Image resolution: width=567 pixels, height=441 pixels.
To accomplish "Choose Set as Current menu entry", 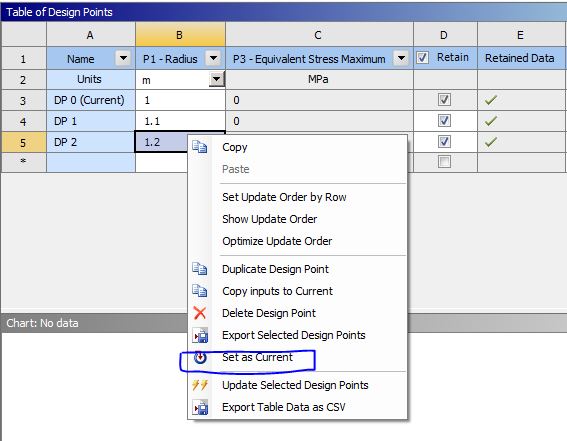I will [x=297, y=357].
